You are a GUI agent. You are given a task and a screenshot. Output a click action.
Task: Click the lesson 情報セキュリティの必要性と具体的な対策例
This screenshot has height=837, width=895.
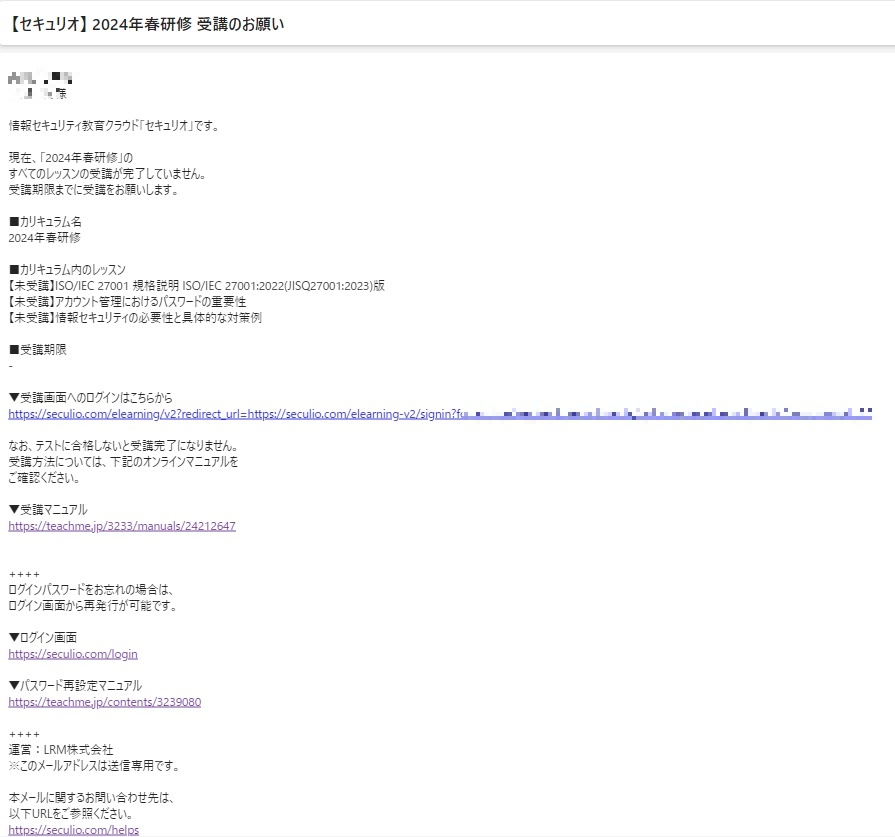(x=135, y=317)
